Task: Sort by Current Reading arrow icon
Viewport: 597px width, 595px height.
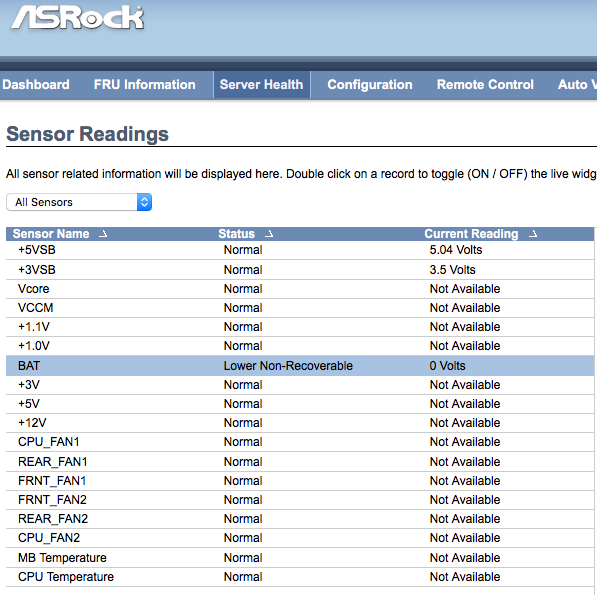Action: point(533,234)
